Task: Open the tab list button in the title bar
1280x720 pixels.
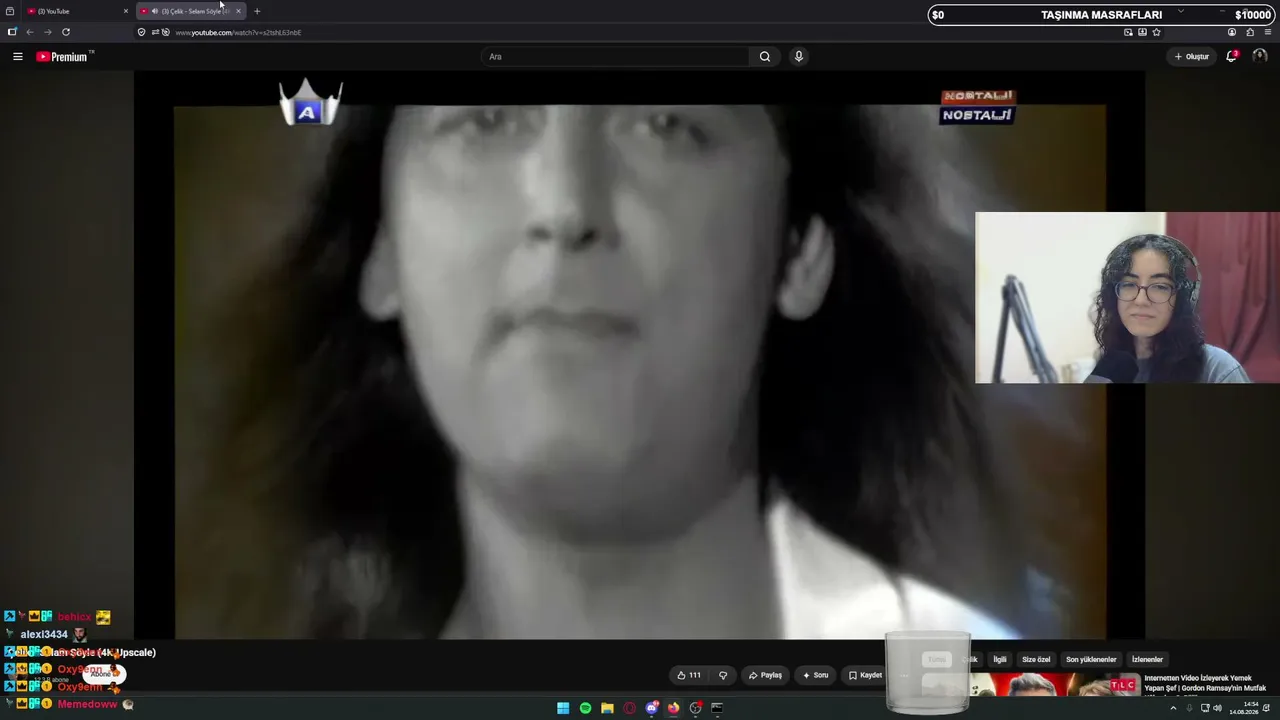Action: pyautogui.click(x=10, y=11)
